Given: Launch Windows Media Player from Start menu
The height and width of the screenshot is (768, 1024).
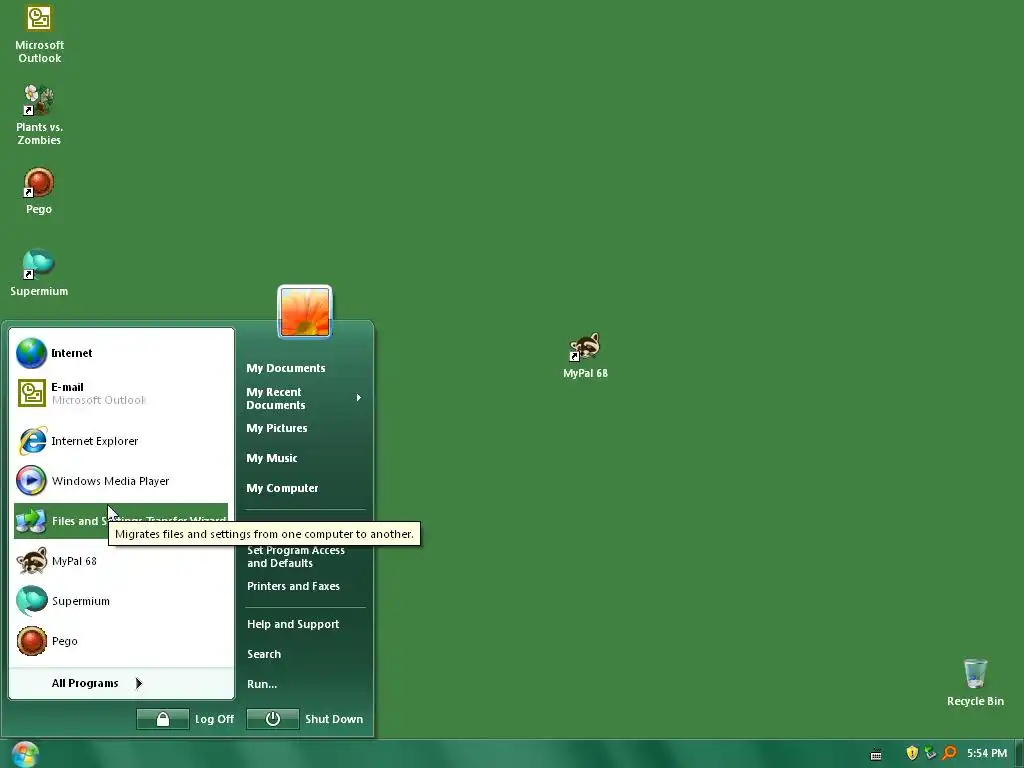Looking at the screenshot, I should pyautogui.click(x=121, y=481).
